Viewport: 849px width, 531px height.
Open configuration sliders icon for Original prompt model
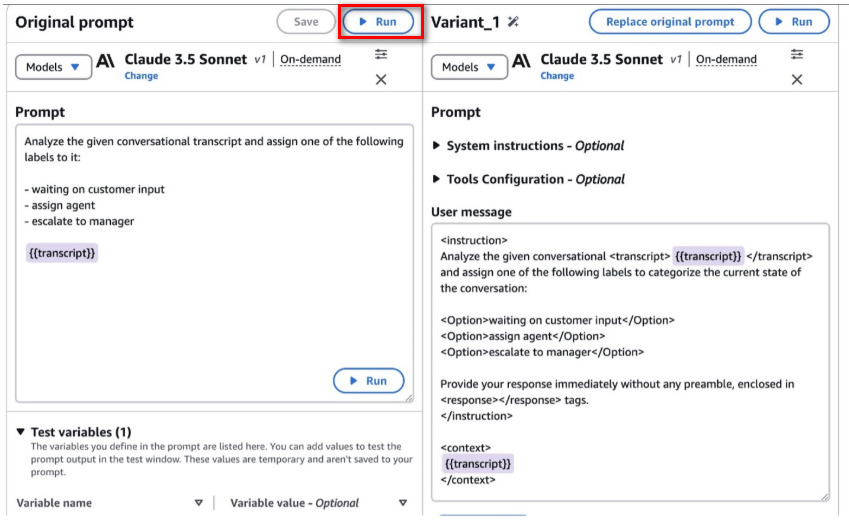point(381,54)
